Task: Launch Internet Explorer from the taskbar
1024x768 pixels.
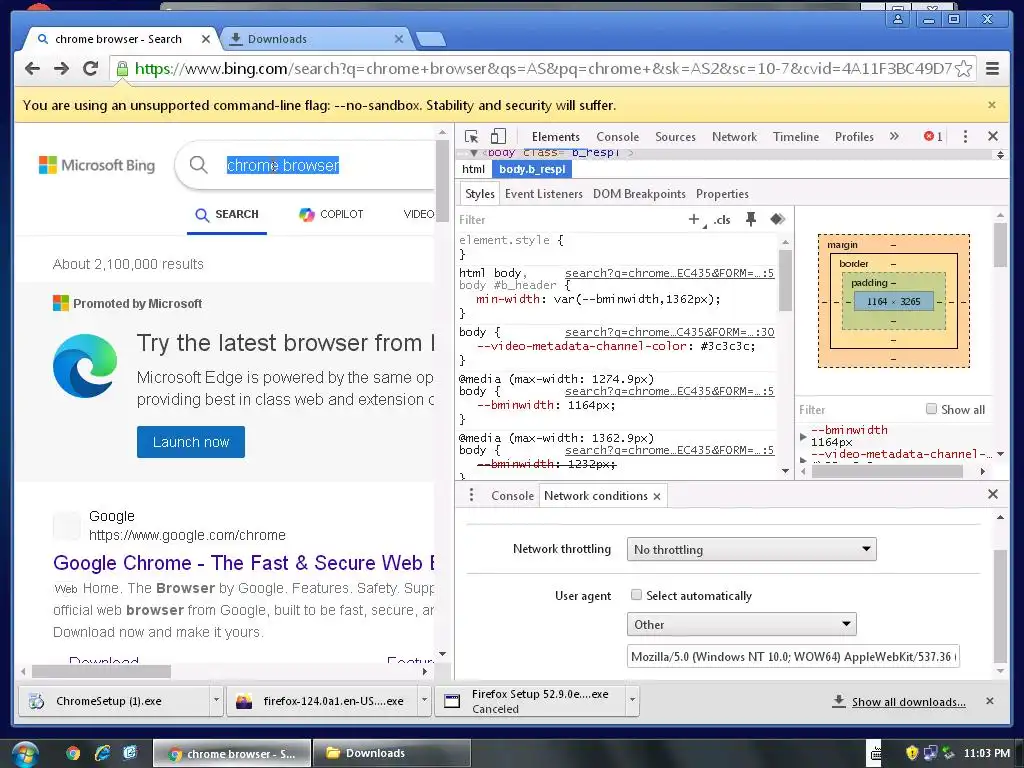Action: pos(102,753)
